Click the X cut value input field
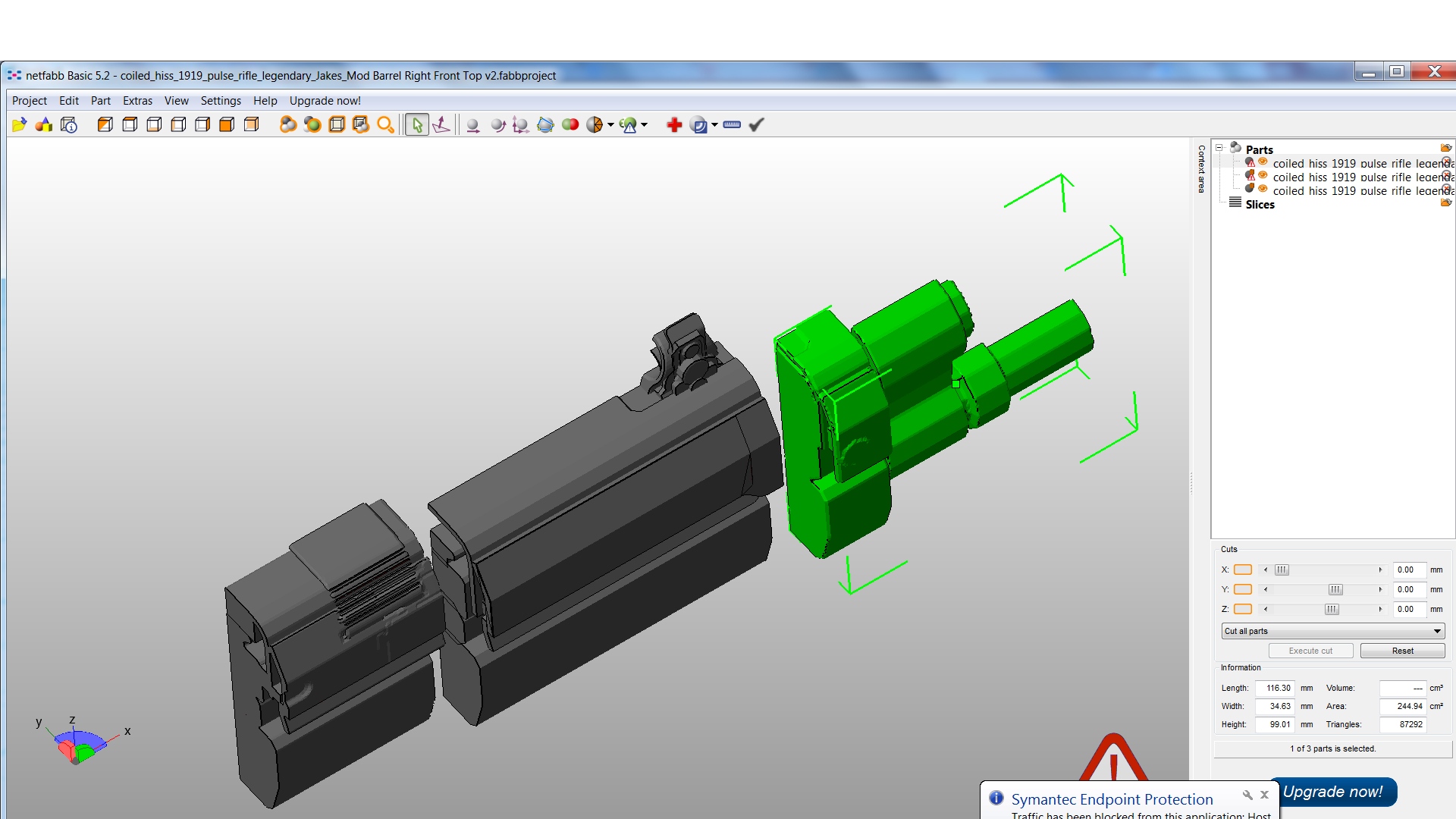 (1409, 570)
